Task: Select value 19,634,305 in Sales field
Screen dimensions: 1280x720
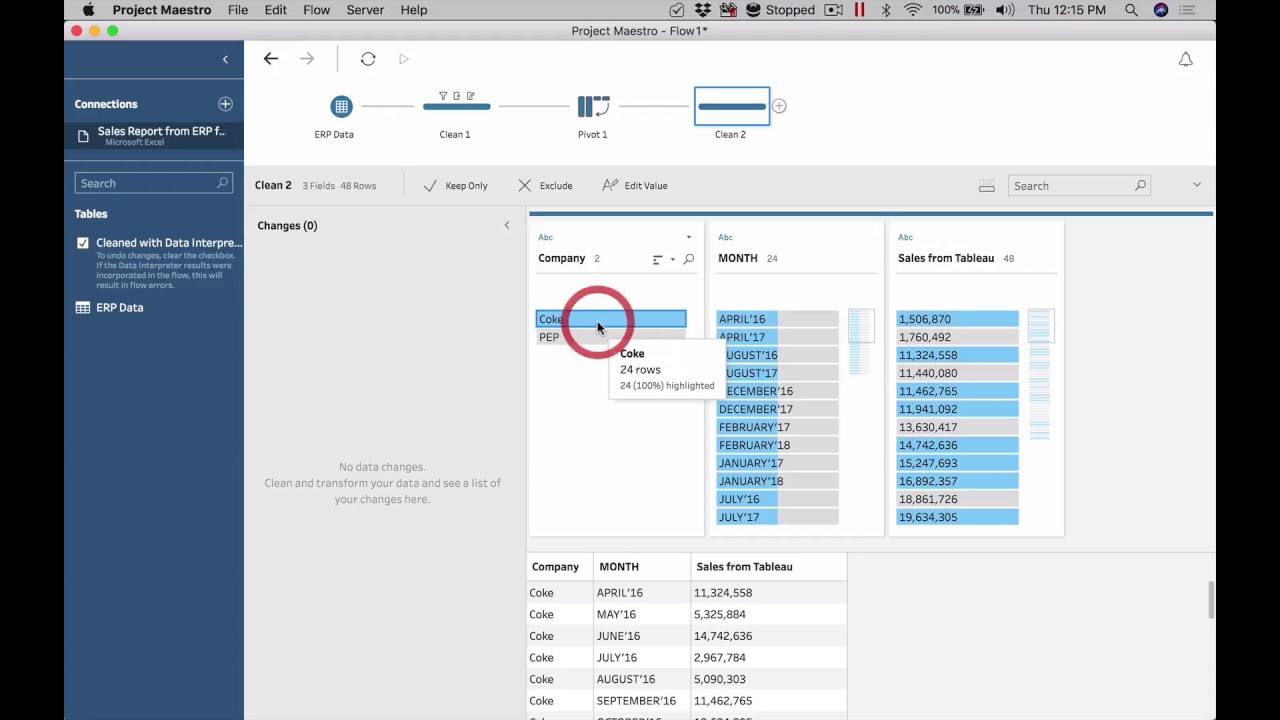Action: pyautogui.click(x=957, y=517)
